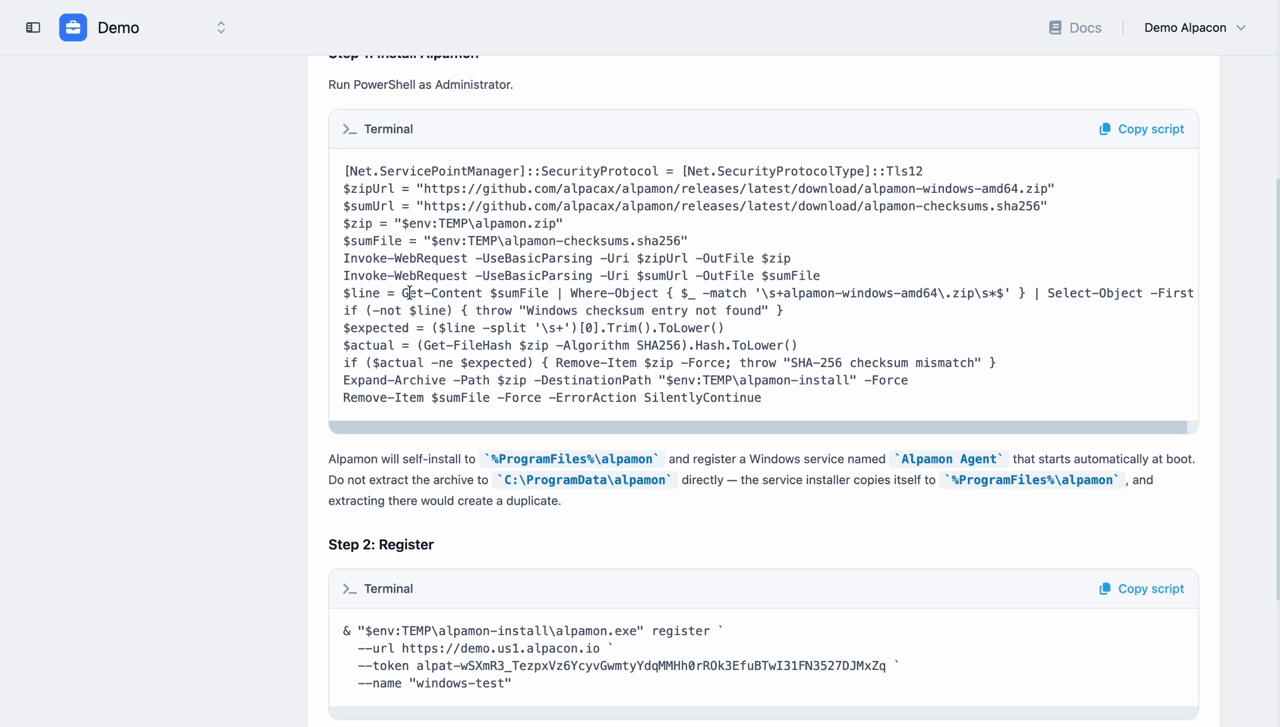This screenshot has width=1280, height=727.
Task: Click the Terminal label of the Register block
Action: pyautogui.click(x=388, y=589)
